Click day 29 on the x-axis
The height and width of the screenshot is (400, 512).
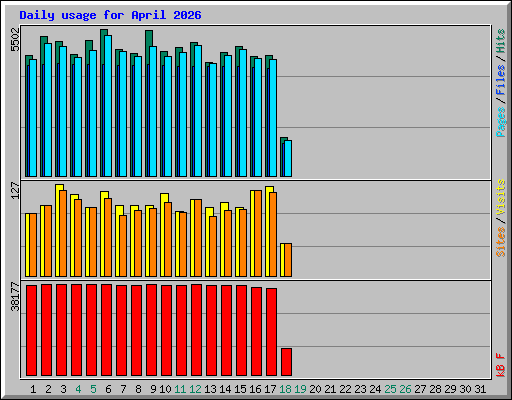(x=450, y=389)
